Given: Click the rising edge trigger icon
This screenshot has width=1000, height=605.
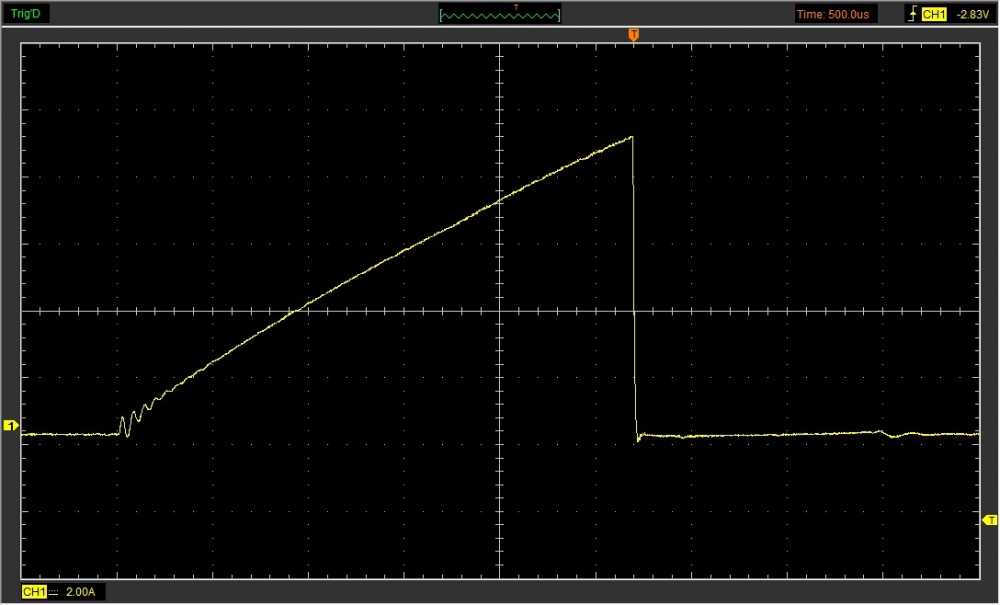Looking at the screenshot, I should [911, 14].
